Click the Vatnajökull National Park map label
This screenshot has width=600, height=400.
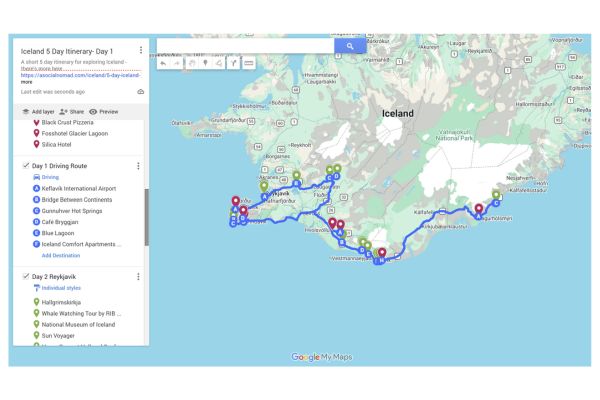[x=454, y=136]
